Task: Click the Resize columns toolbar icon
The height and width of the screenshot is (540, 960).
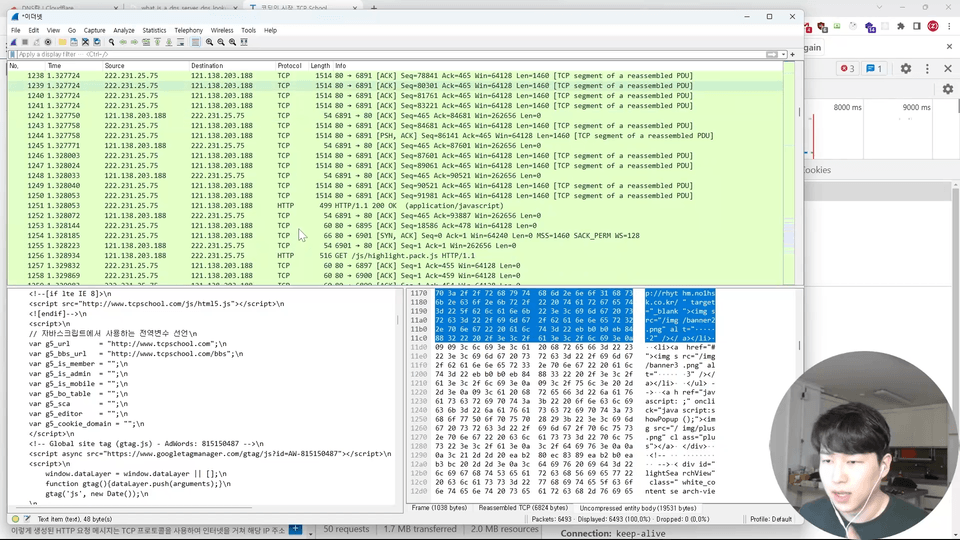Action: click(x=244, y=42)
